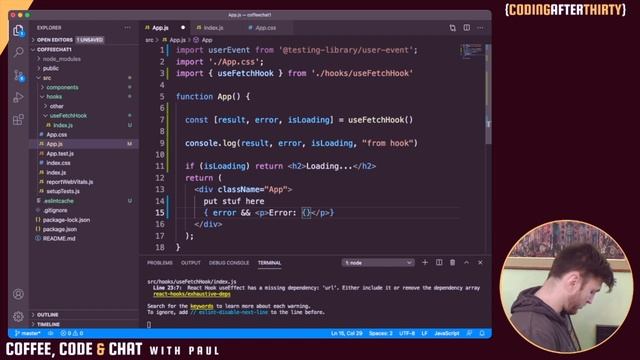Image resolution: width=640 pixels, height=360 pixels.
Task: Open the Search view icon
Action: 18,52
